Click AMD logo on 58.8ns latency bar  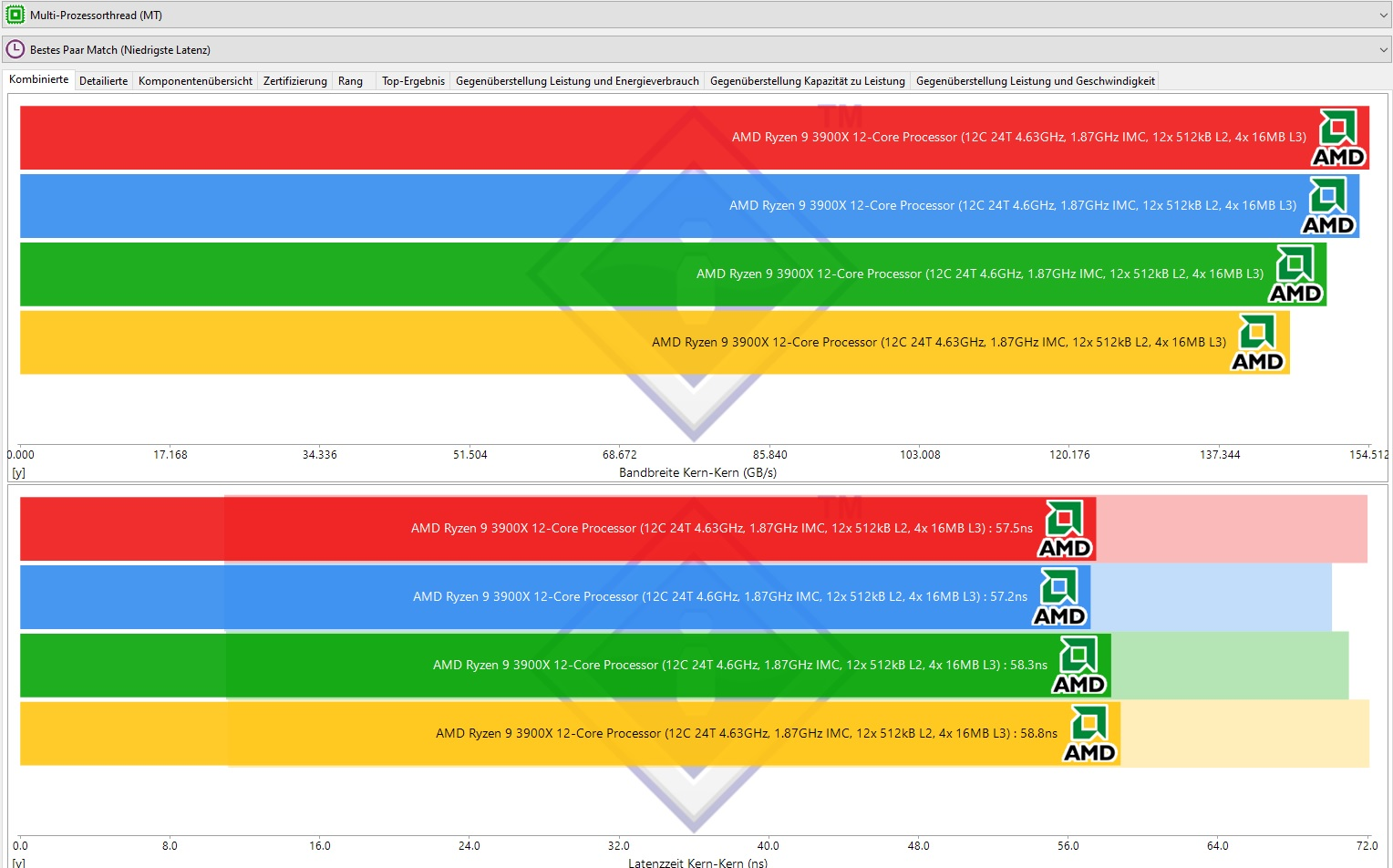(x=1089, y=734)
